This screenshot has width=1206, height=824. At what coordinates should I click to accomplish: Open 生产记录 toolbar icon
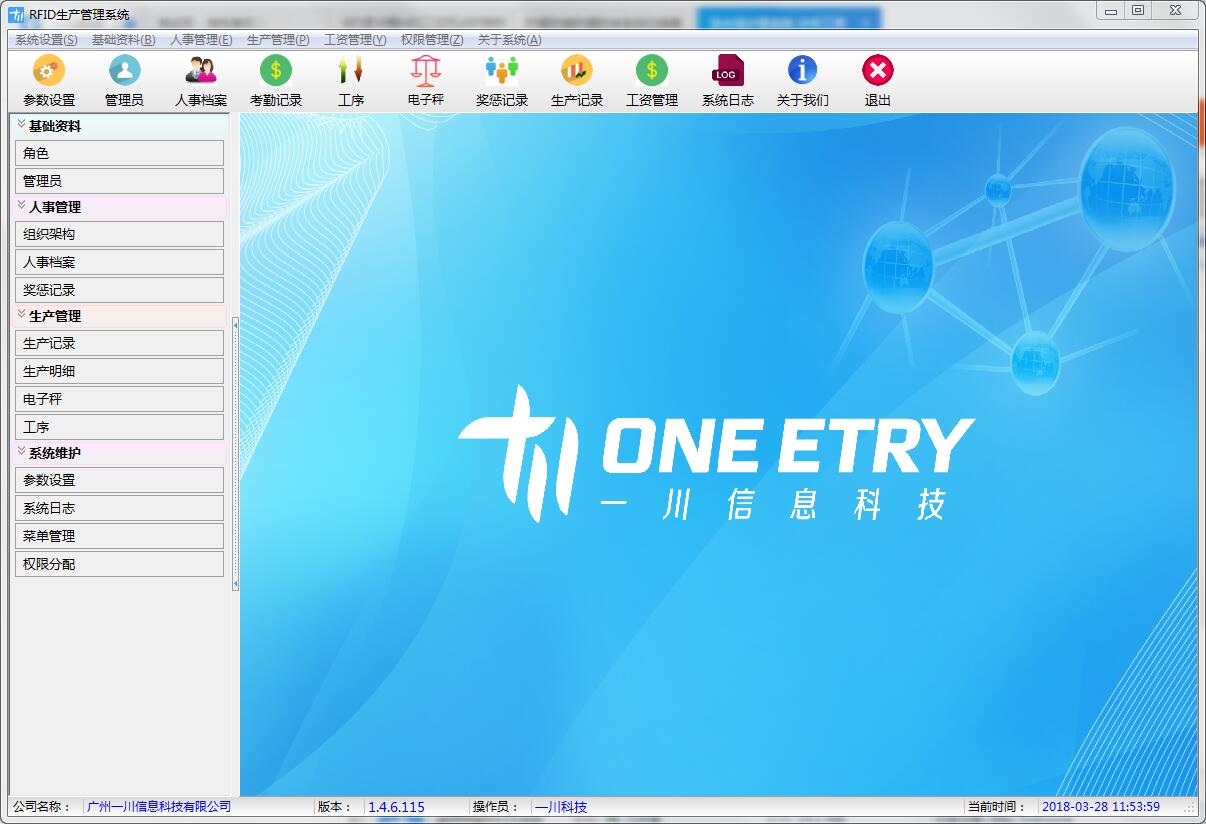[x=577, y=81]
